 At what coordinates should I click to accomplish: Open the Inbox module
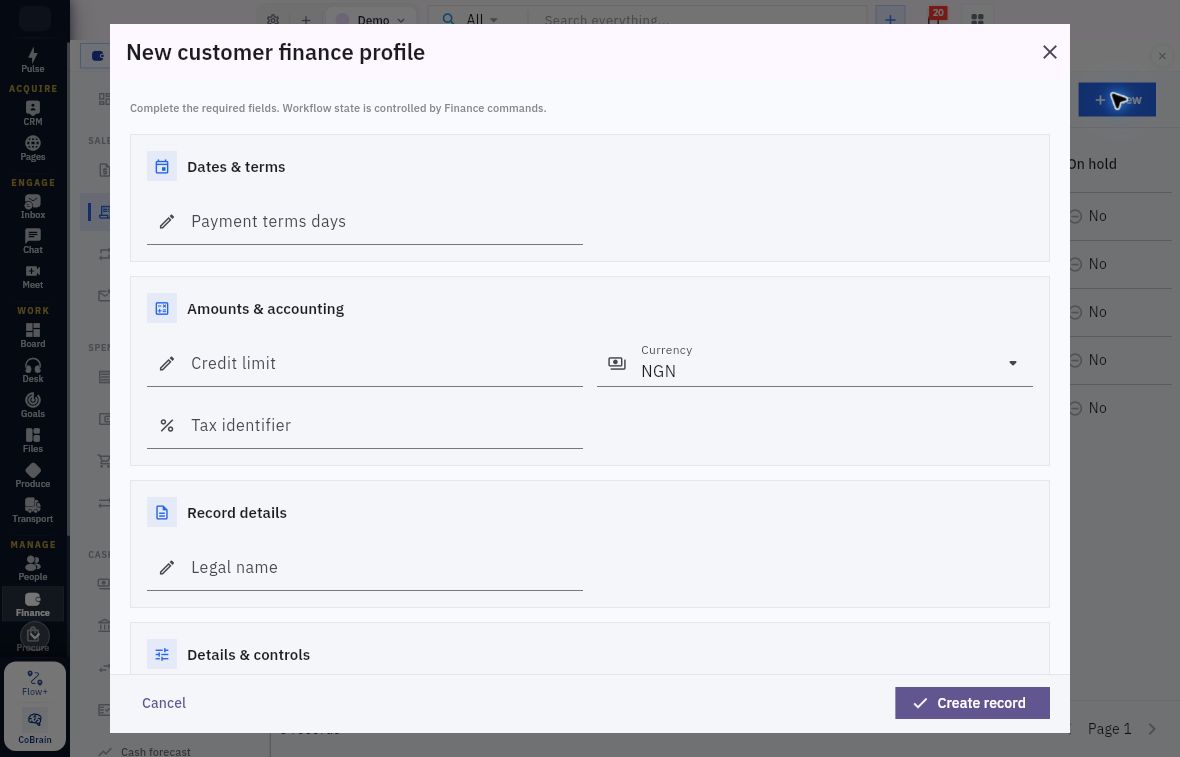click(32, 206)
